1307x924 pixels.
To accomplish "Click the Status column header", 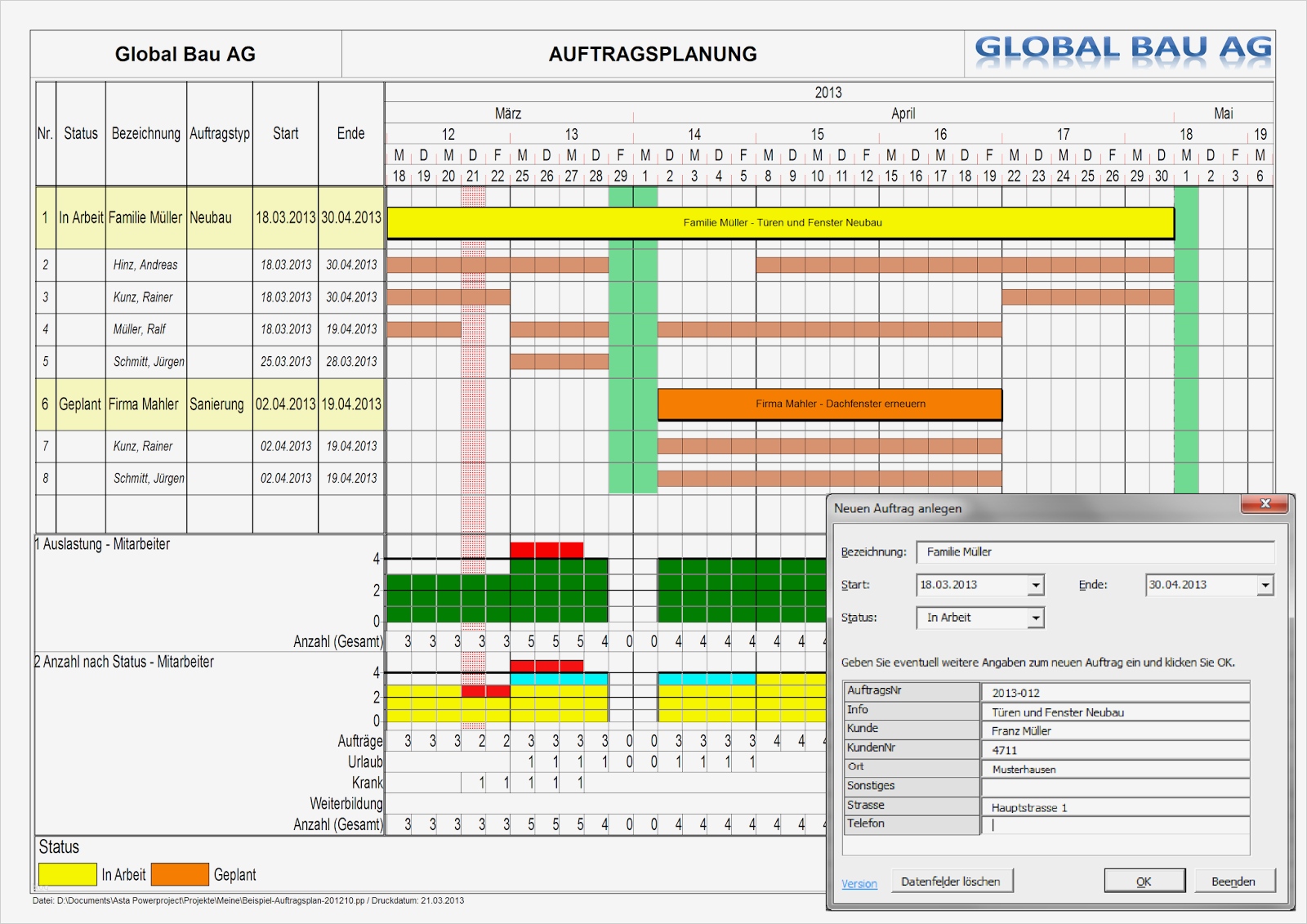I will click(x=81, y=133).
